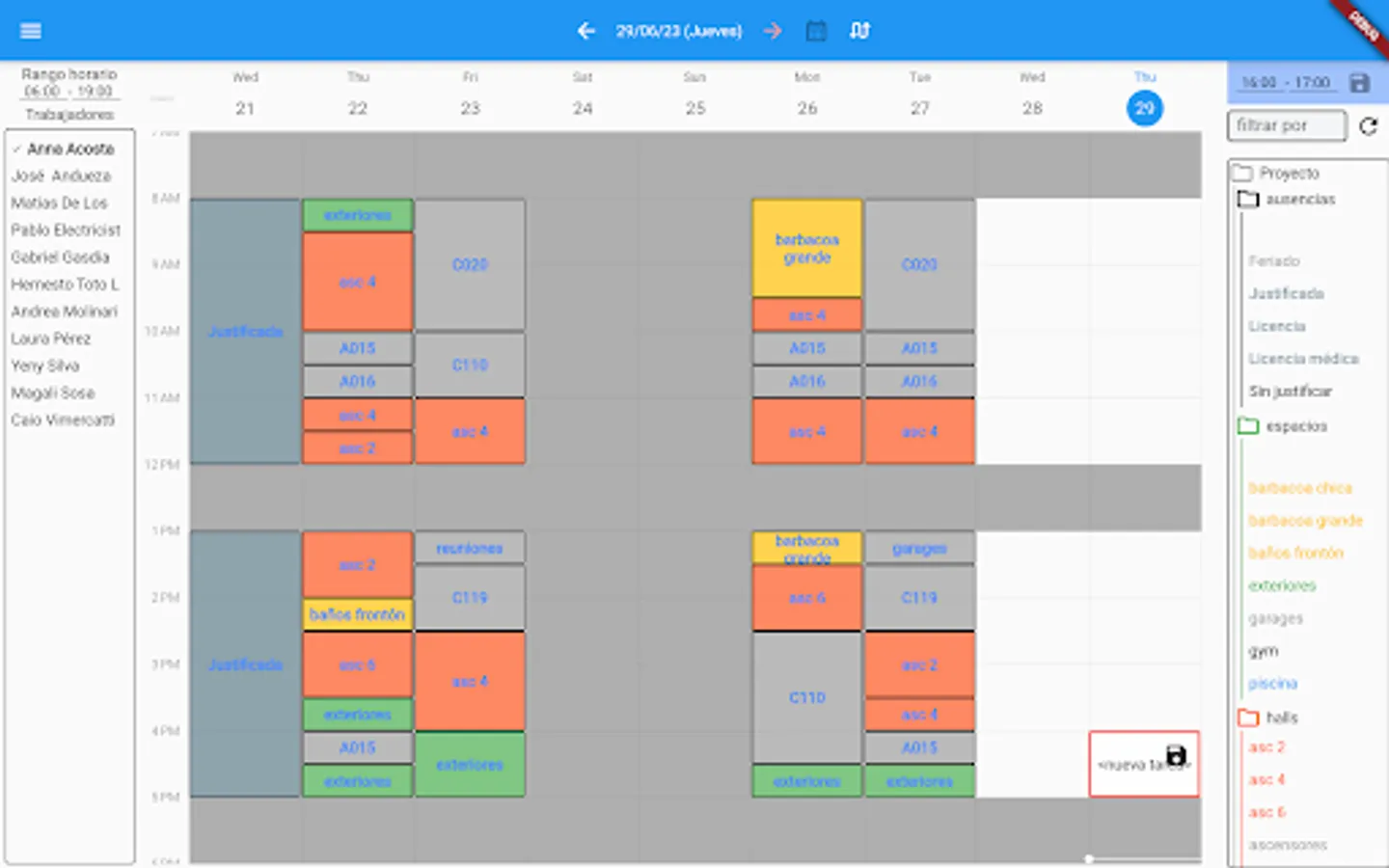Open asc 6 block on Monday afternoon
The height and width of the screenshot is (868, 1389).
(x=807, y=598)
